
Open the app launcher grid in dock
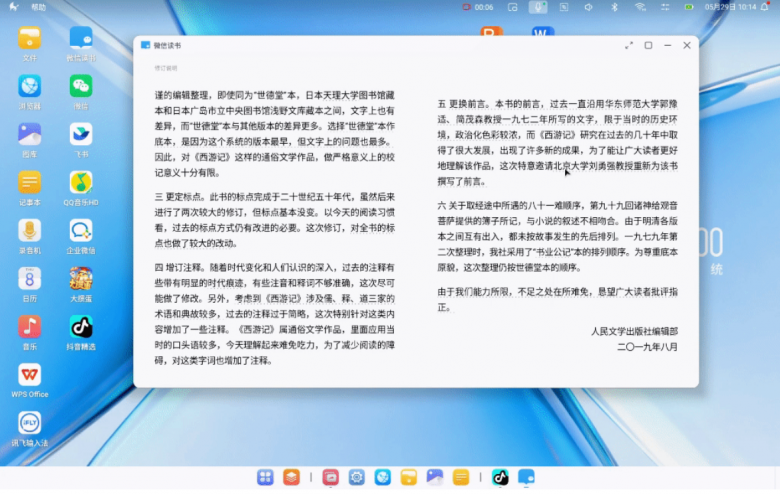pyautogui.click(x=265, y=478)
